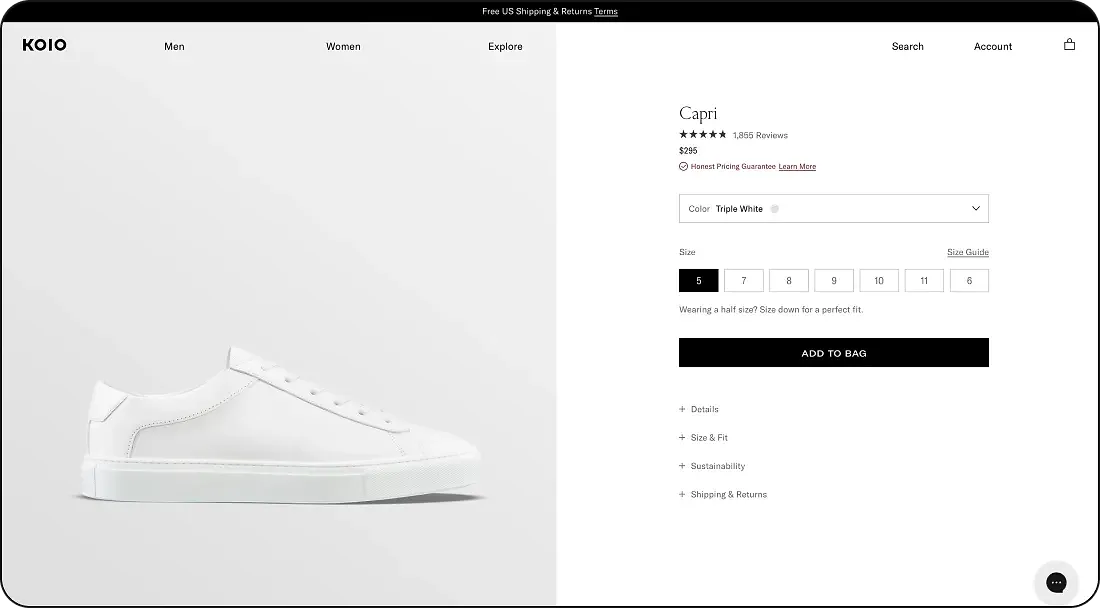The image size is (1100, 608).
Task: Click the Honest Pricing Guarantee checkmark icon
Action: (x=683, y=166)
